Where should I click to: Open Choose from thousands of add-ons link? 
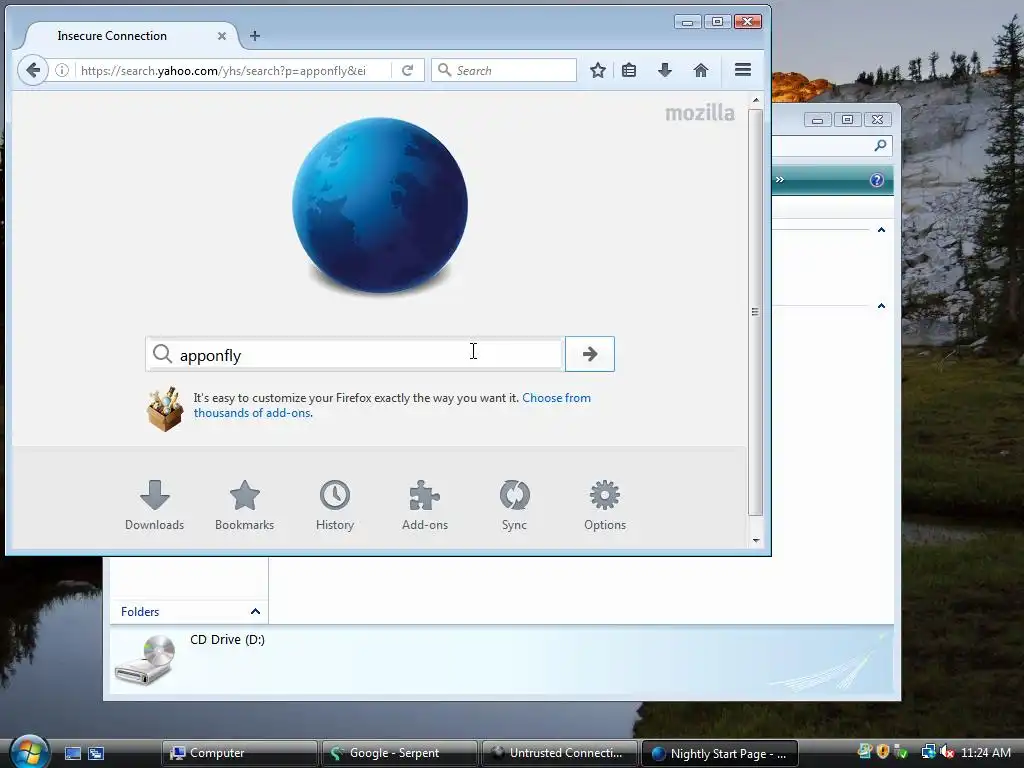pos(392,405)
